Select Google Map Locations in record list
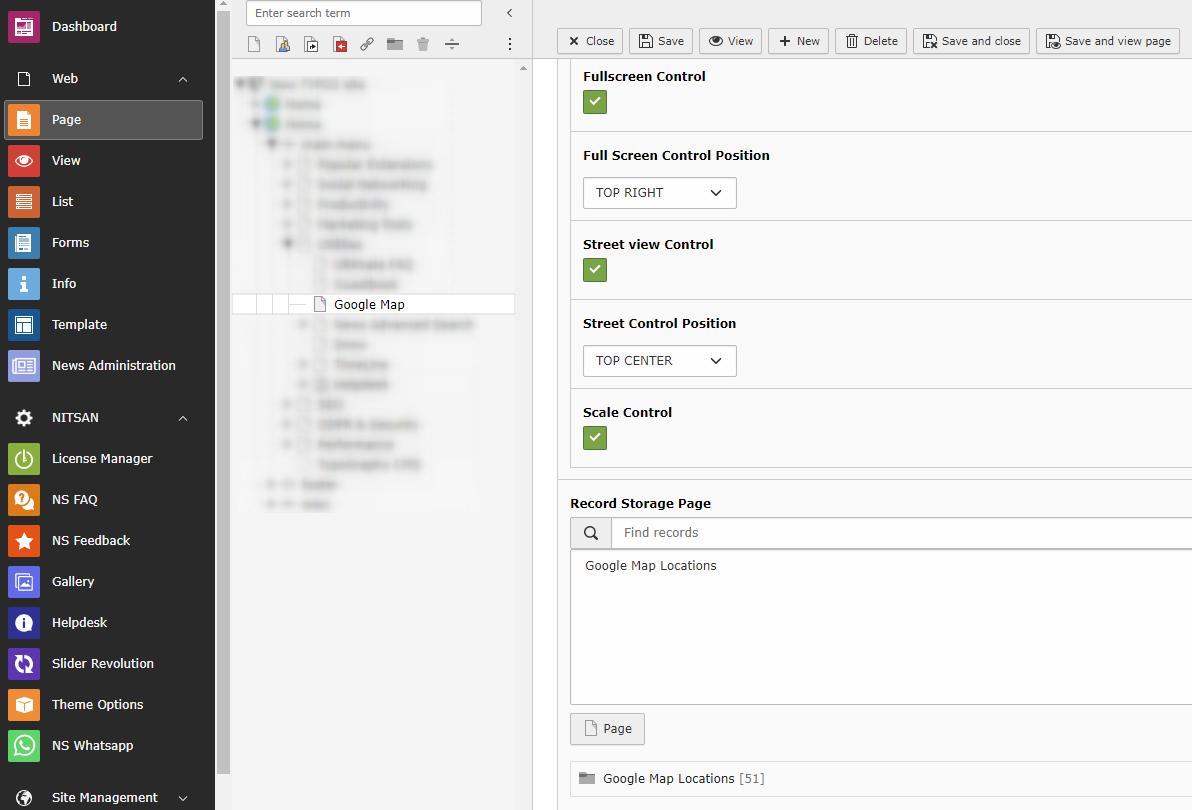 pos(651,565)
